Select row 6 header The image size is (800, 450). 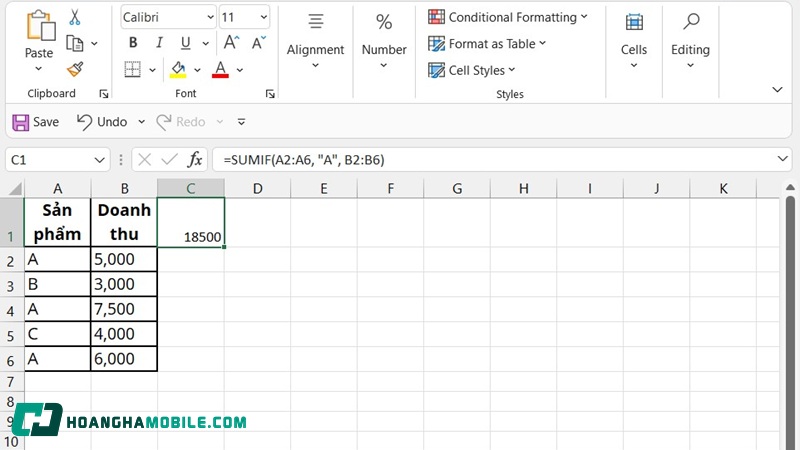tap(11, 360)
